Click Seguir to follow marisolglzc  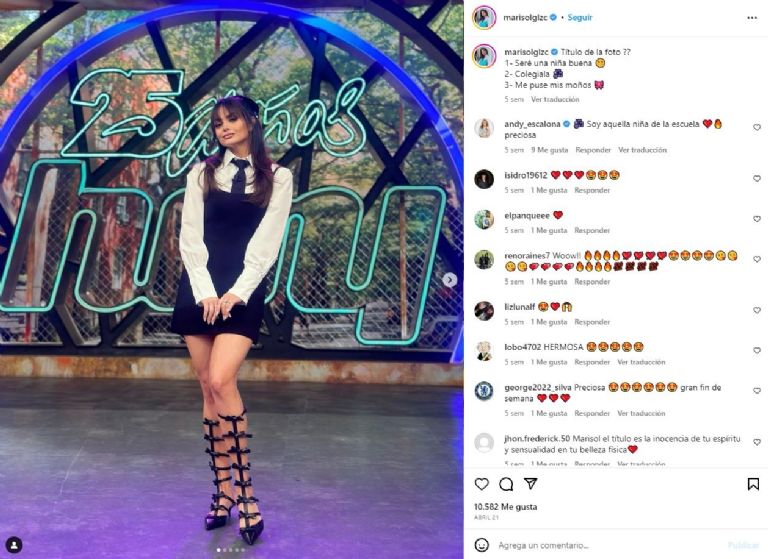[x=580, y=17]
